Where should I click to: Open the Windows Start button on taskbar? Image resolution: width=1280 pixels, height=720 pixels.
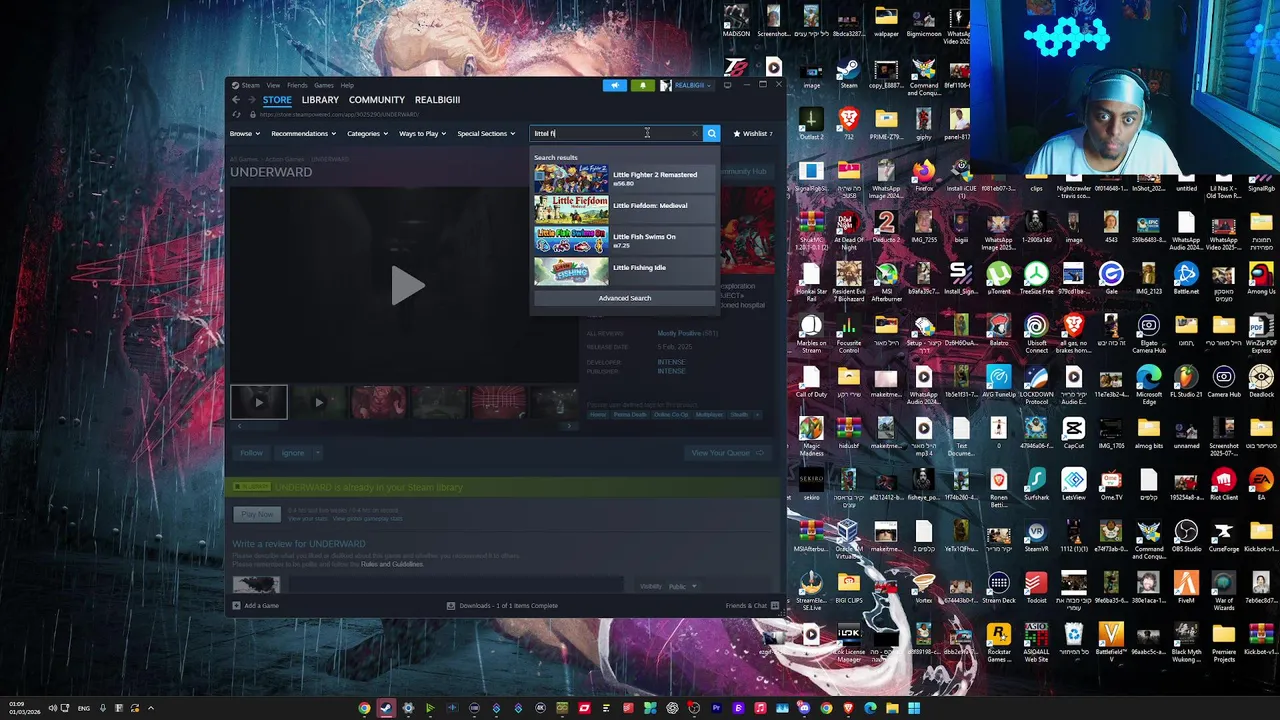tap(914, 708)
